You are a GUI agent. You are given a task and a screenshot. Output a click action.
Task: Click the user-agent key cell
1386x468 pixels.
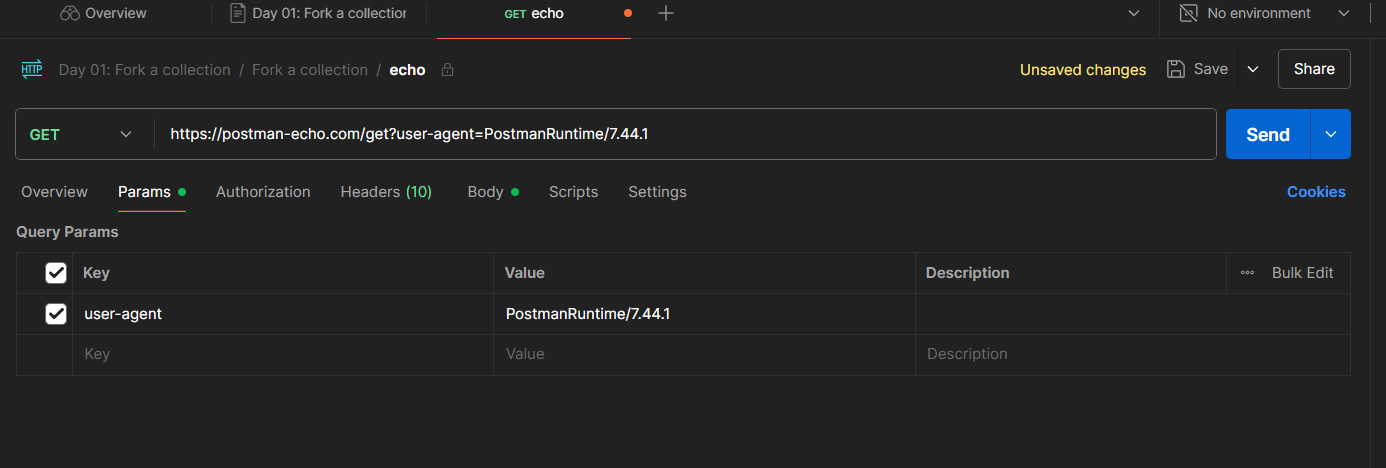283,314
